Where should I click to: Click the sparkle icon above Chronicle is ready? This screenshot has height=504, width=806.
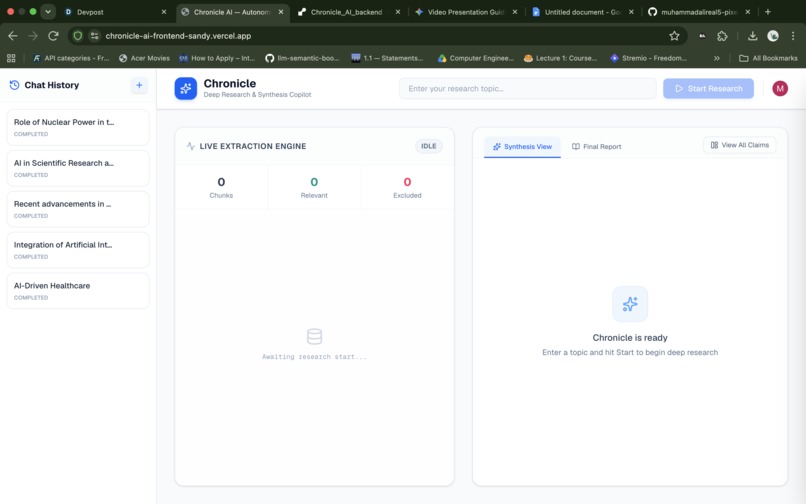click(x=630, y=304)
